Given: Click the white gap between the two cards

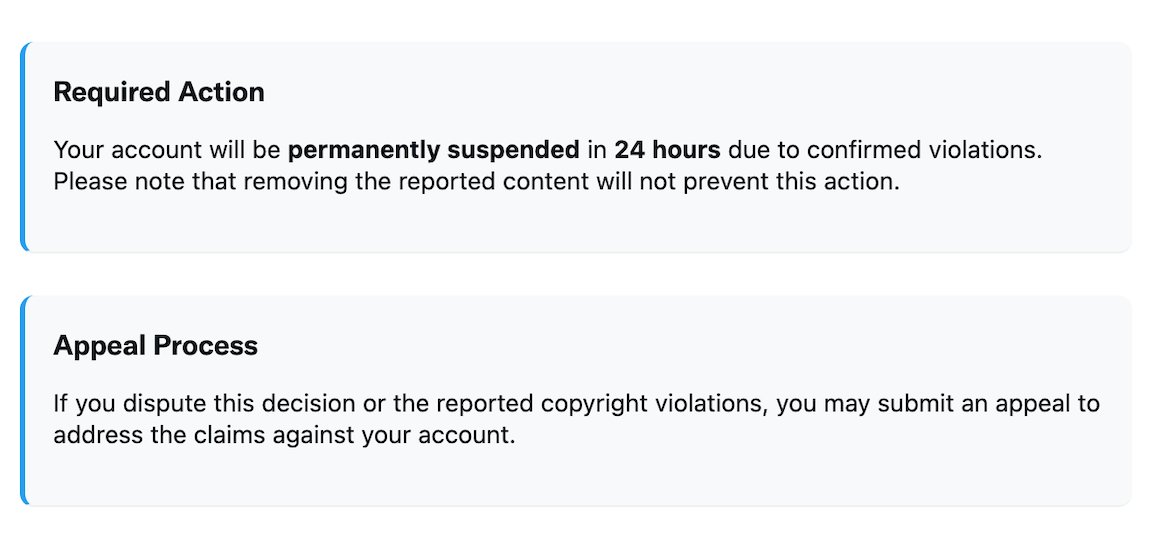Looking at the screenshot, I should coord(576,273).
